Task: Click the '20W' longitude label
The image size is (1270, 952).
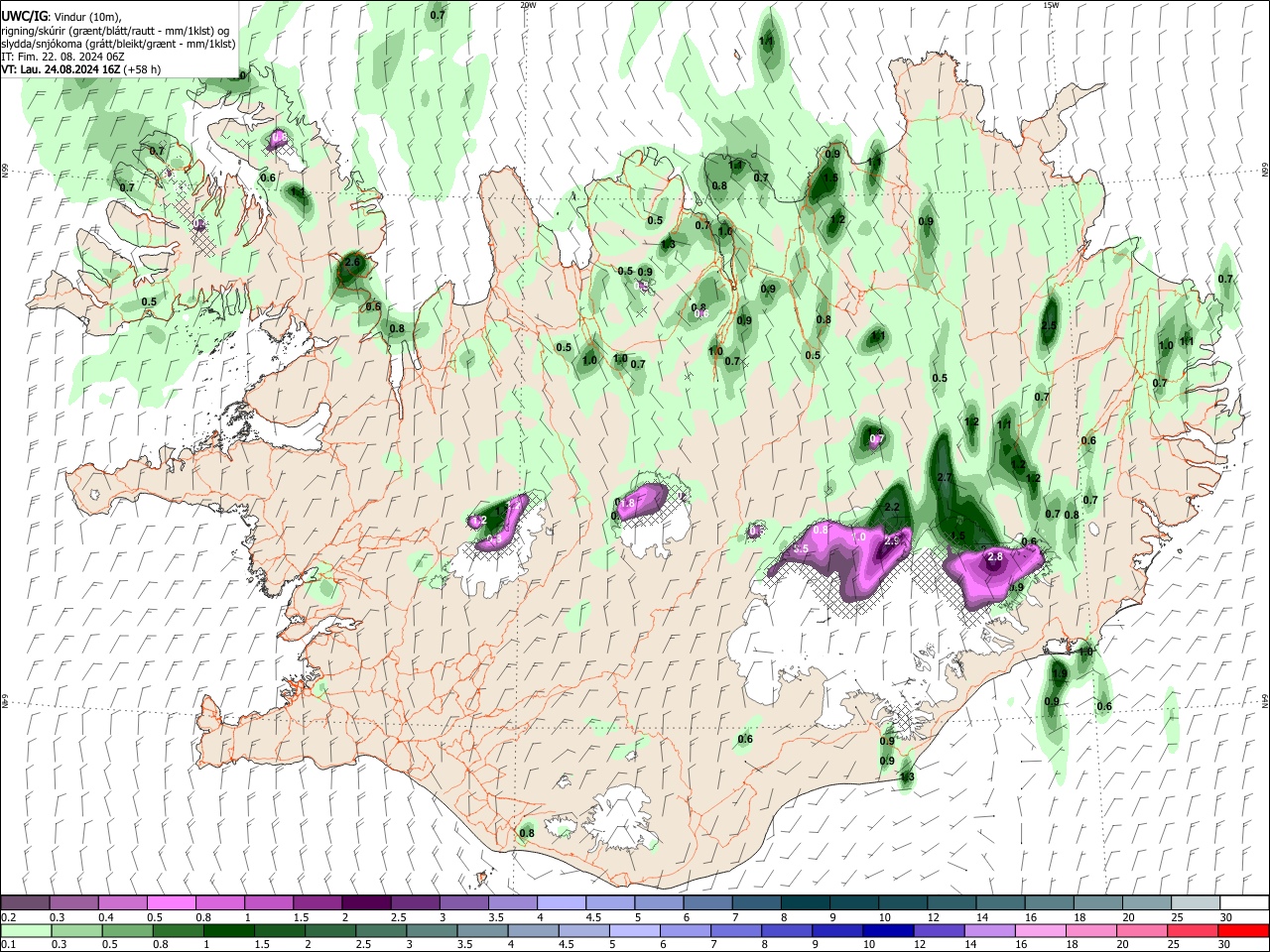Action: 528,5
